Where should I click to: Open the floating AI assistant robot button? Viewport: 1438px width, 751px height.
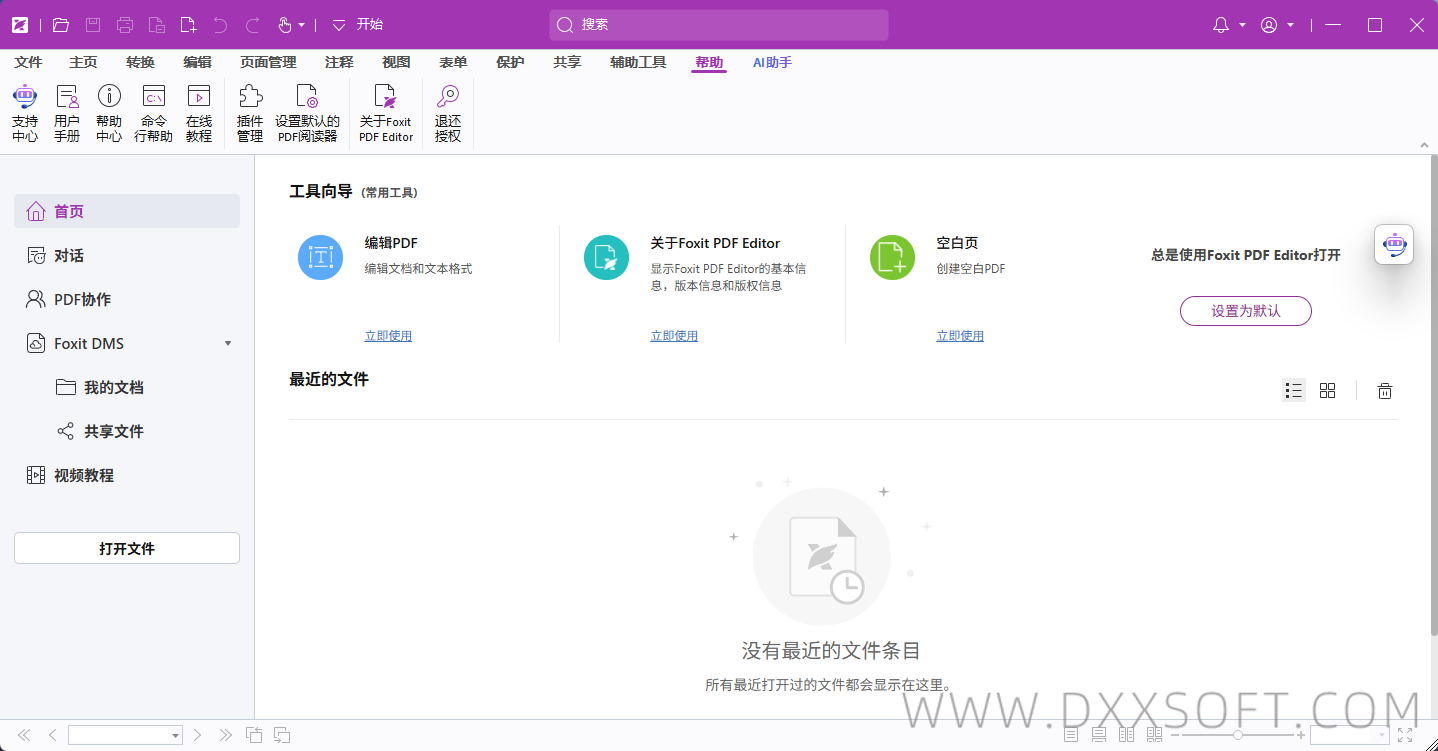1394,244
